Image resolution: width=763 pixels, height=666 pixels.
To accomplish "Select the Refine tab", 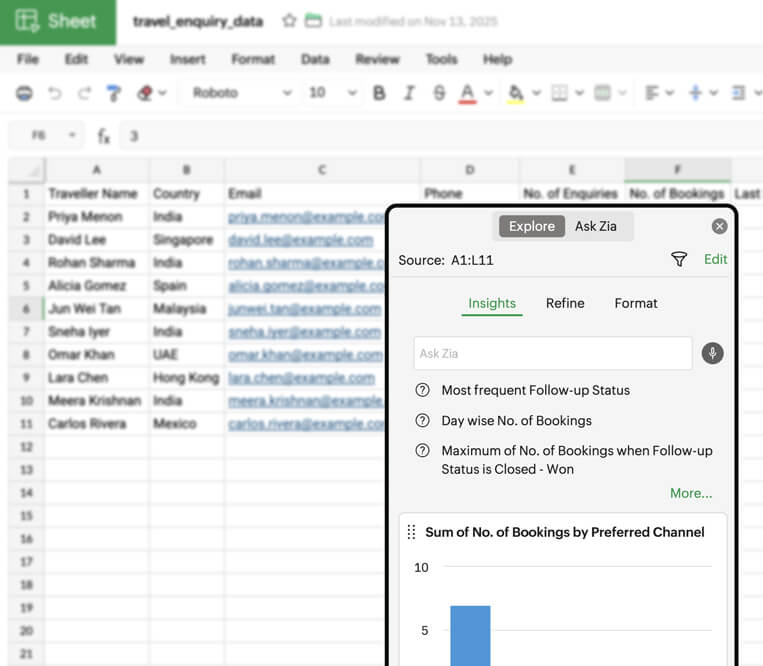I will [565, 303].
